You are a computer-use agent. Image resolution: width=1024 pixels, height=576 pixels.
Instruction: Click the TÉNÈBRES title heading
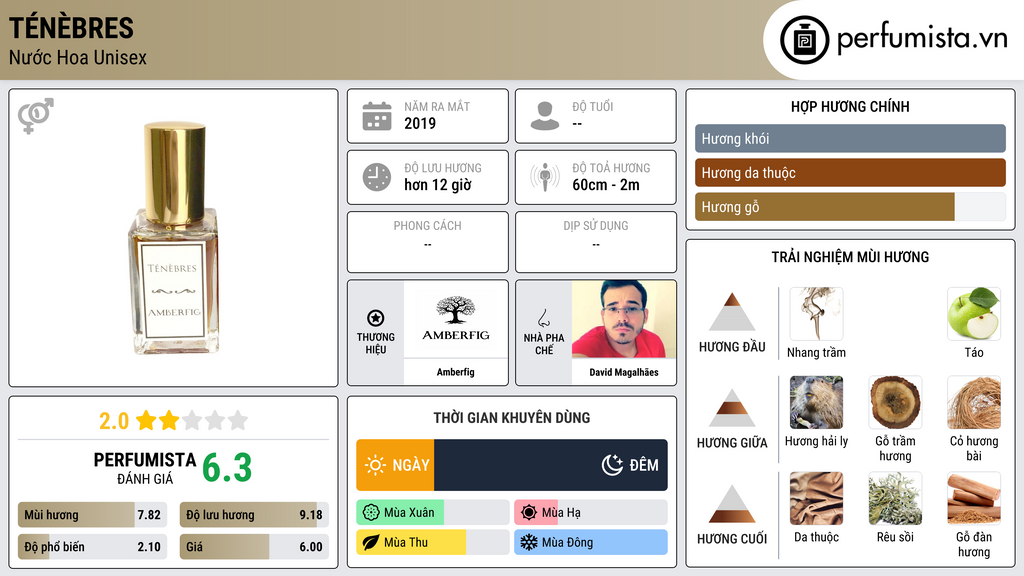click(x=71, y=28)
